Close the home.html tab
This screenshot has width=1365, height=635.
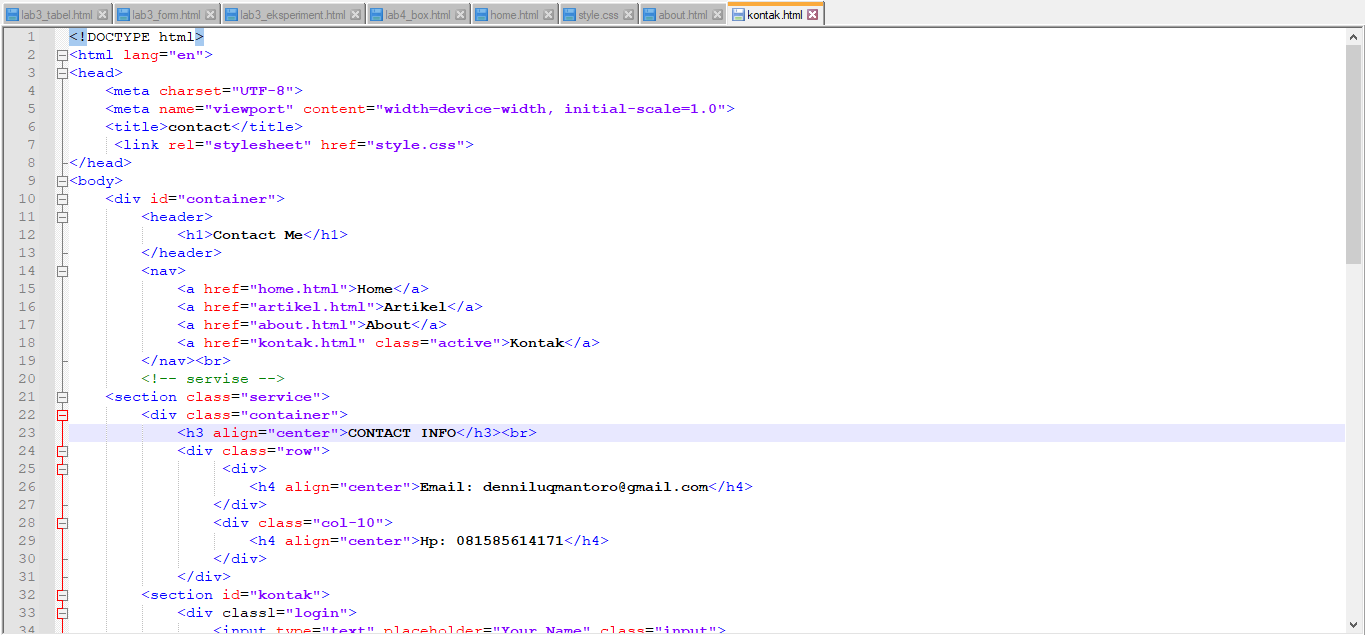[546, 14]
